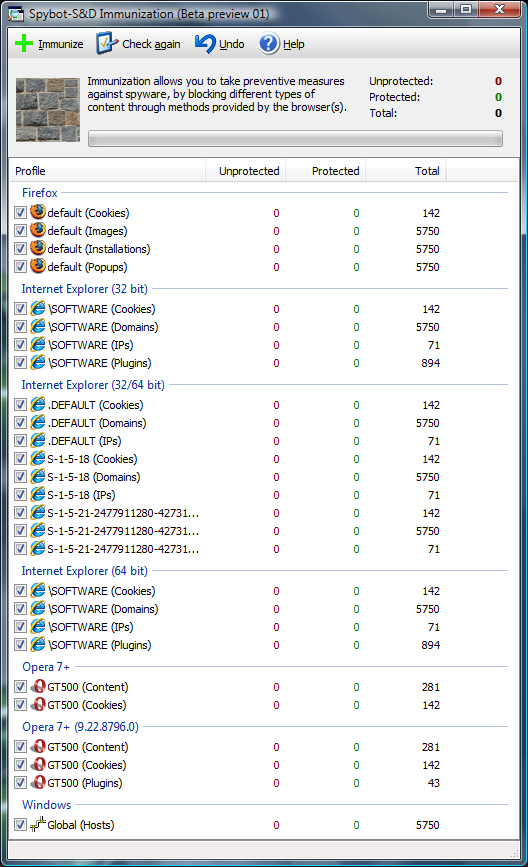The width and height of the screenshot is (528, 867).
Task: Click the Global (Hosts) icon
Action: [38, 824]
